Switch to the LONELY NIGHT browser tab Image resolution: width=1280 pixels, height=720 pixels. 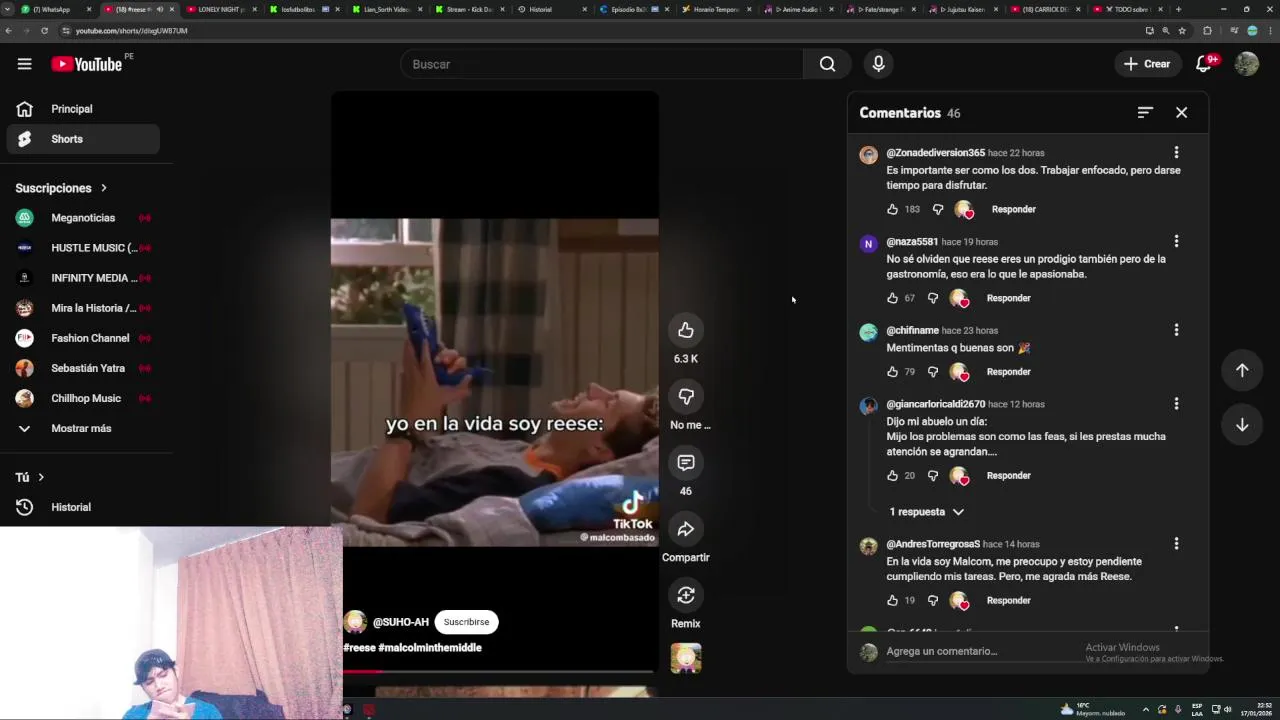point(222,9)
